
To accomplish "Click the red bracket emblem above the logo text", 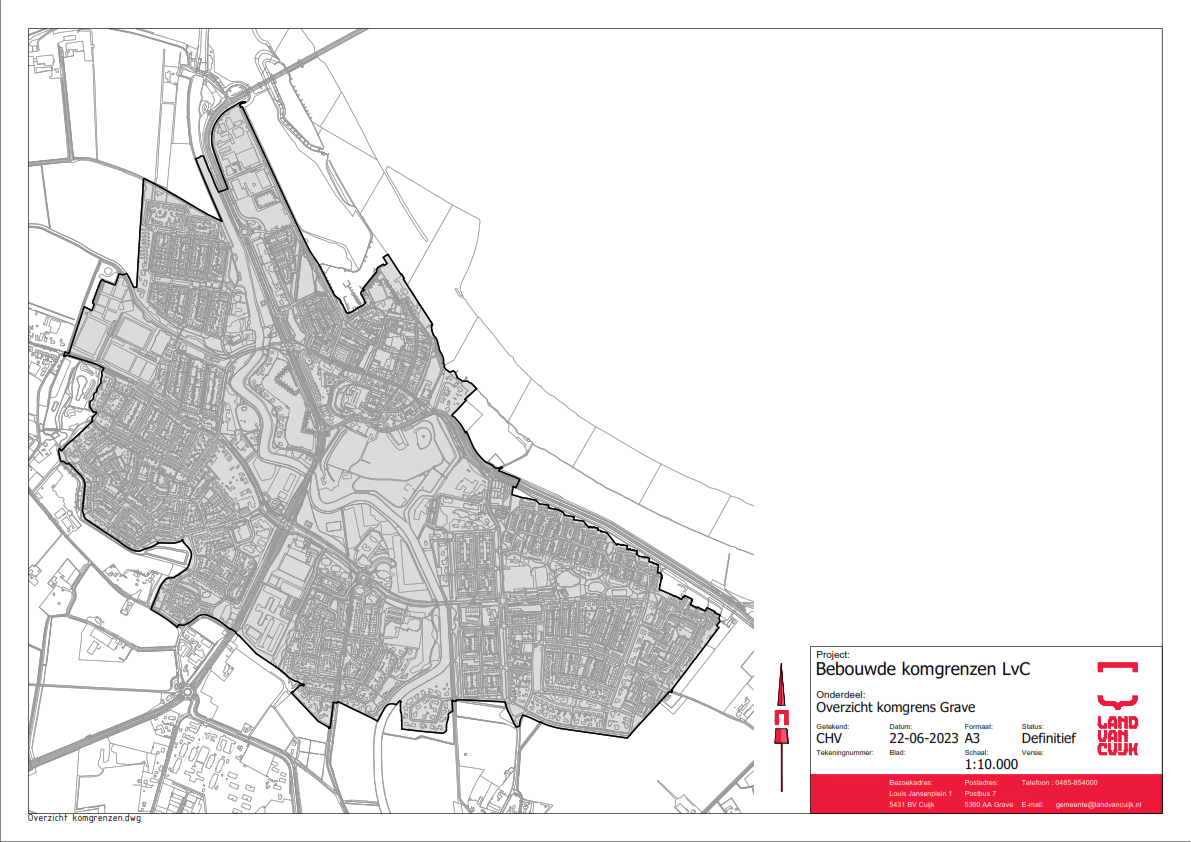I will [1117, 667].
